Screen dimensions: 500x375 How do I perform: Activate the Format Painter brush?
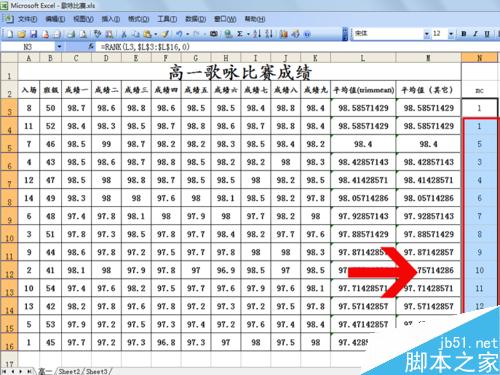point(165,34)
